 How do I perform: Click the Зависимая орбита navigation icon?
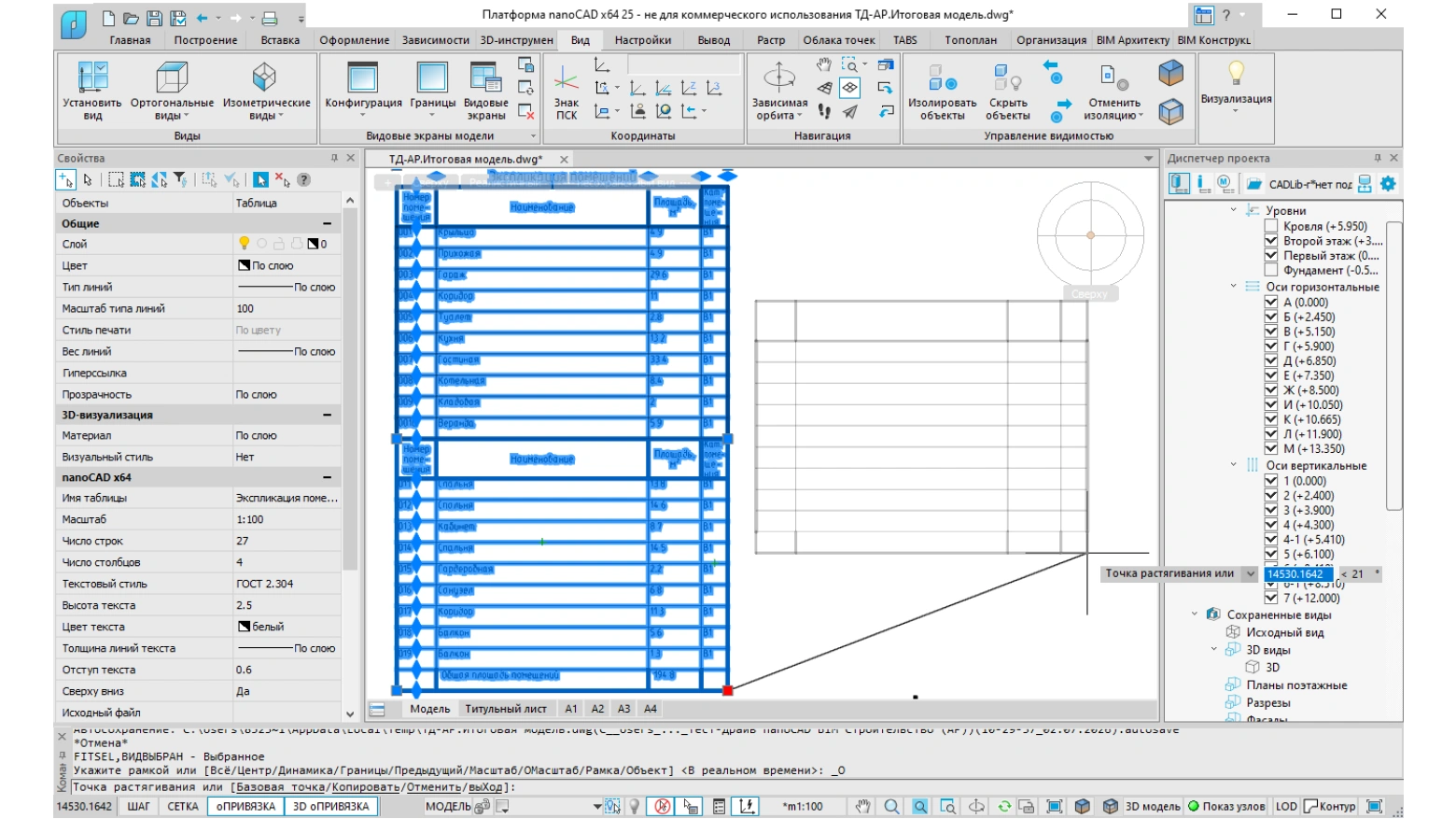point(779,77)
